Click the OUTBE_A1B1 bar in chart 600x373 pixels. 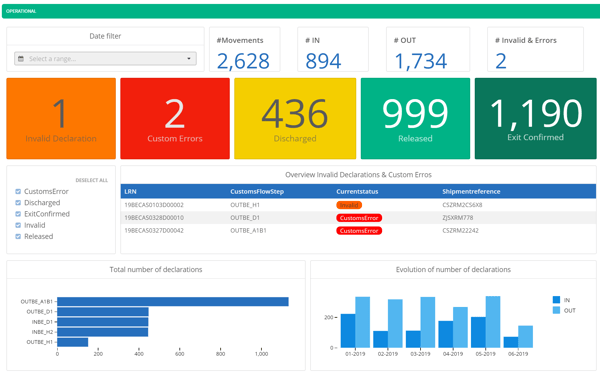click(173, 302)
